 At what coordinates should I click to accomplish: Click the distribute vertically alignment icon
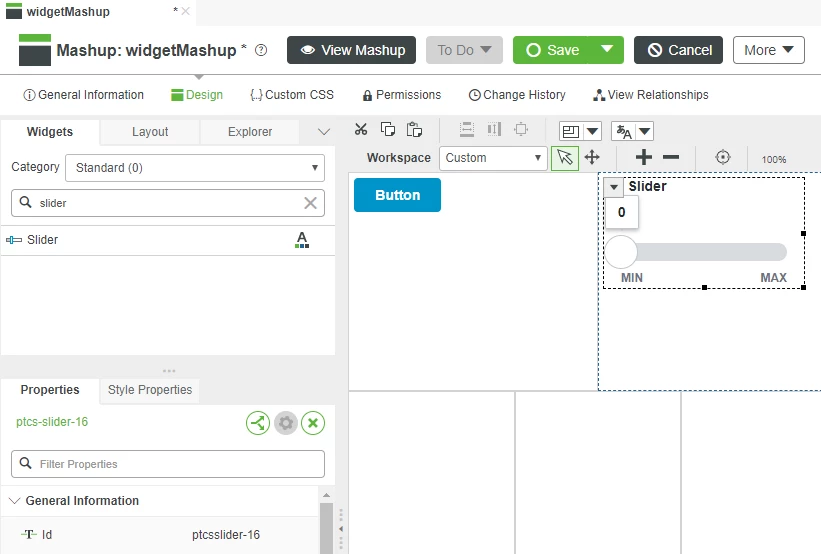[467, 129]
